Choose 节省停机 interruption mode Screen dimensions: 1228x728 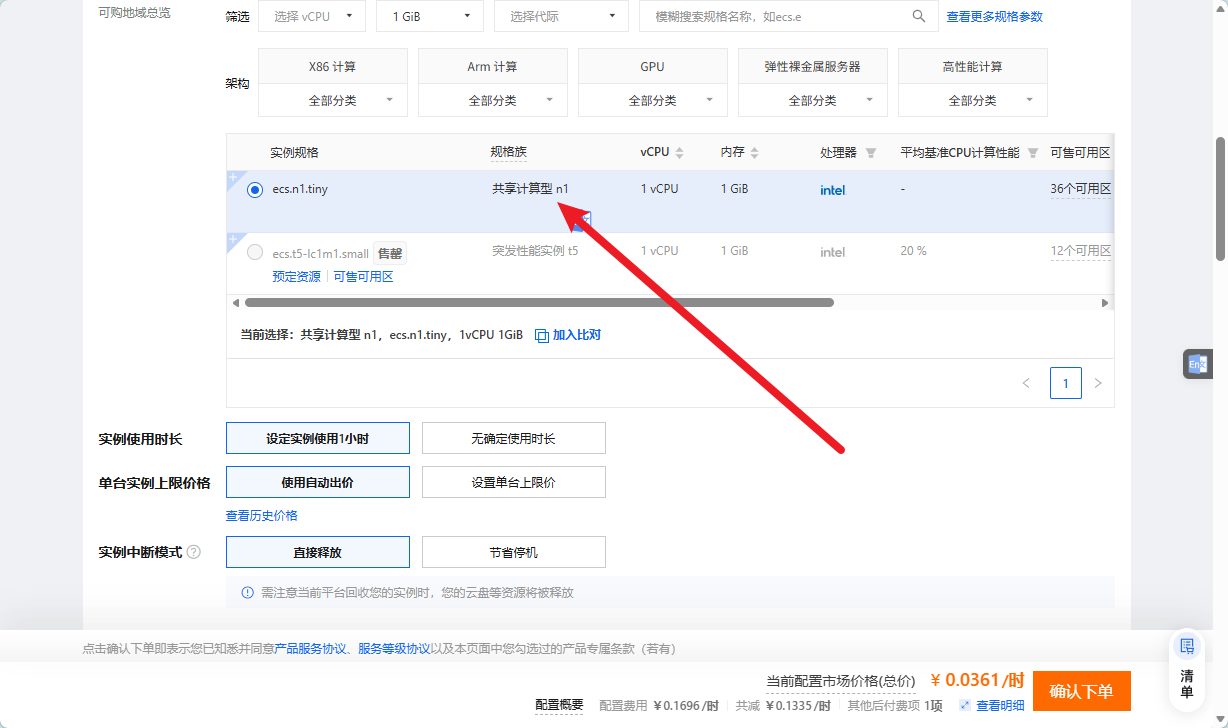point(514,552)
